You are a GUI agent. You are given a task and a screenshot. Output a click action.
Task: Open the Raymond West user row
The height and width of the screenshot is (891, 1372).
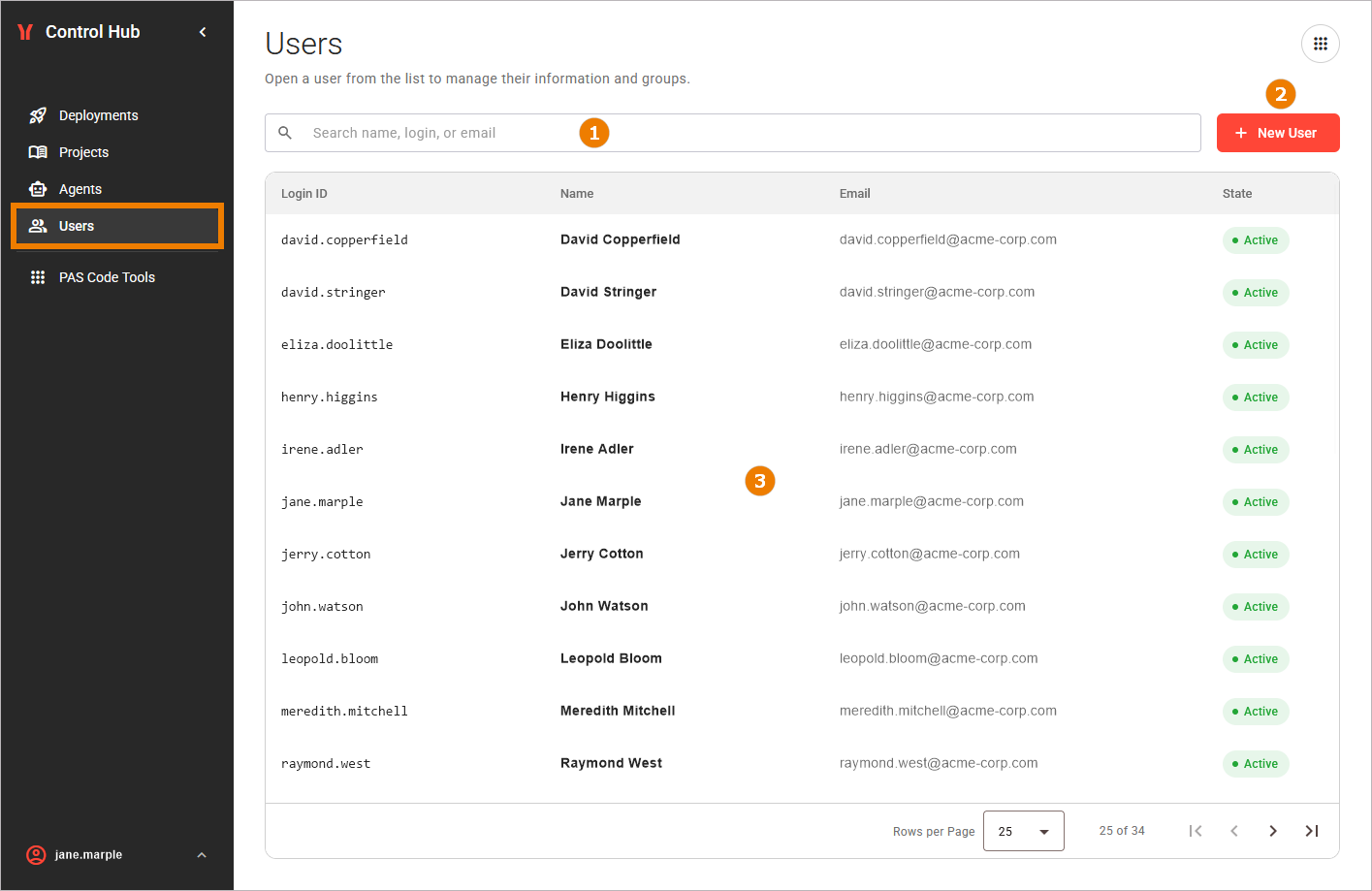(x=802, y=763)
